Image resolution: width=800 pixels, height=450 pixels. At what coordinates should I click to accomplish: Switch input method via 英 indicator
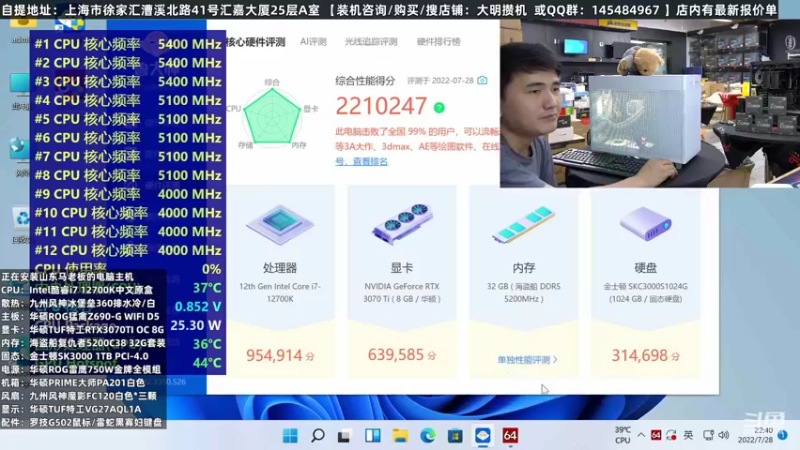[688, 435]
